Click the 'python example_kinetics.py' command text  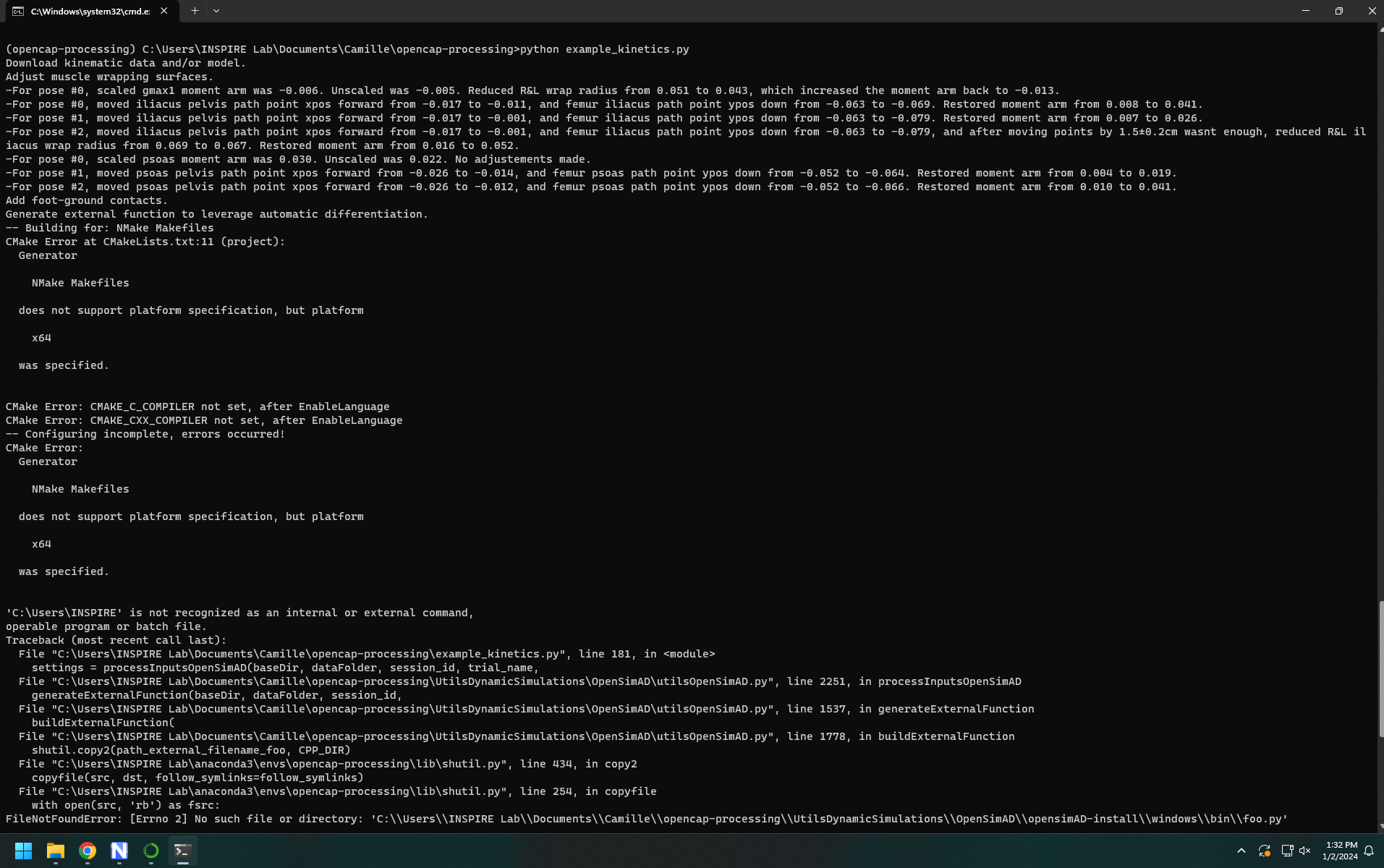point(604,49)
